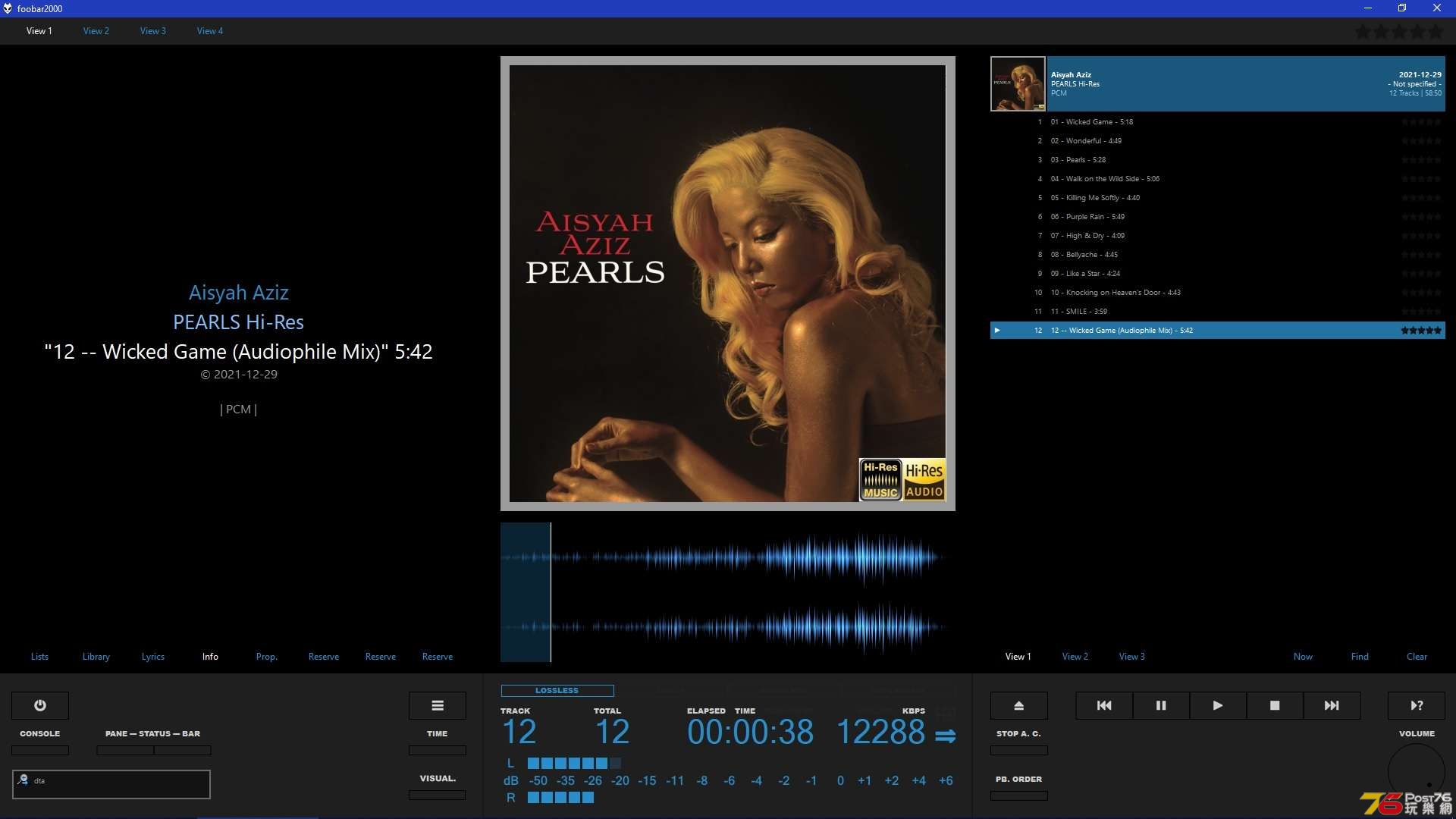Click the now-playing arrow on track 12 row
Image resolution: width=1456 pixels, height=819 pixels.
[x=997, y=331]
